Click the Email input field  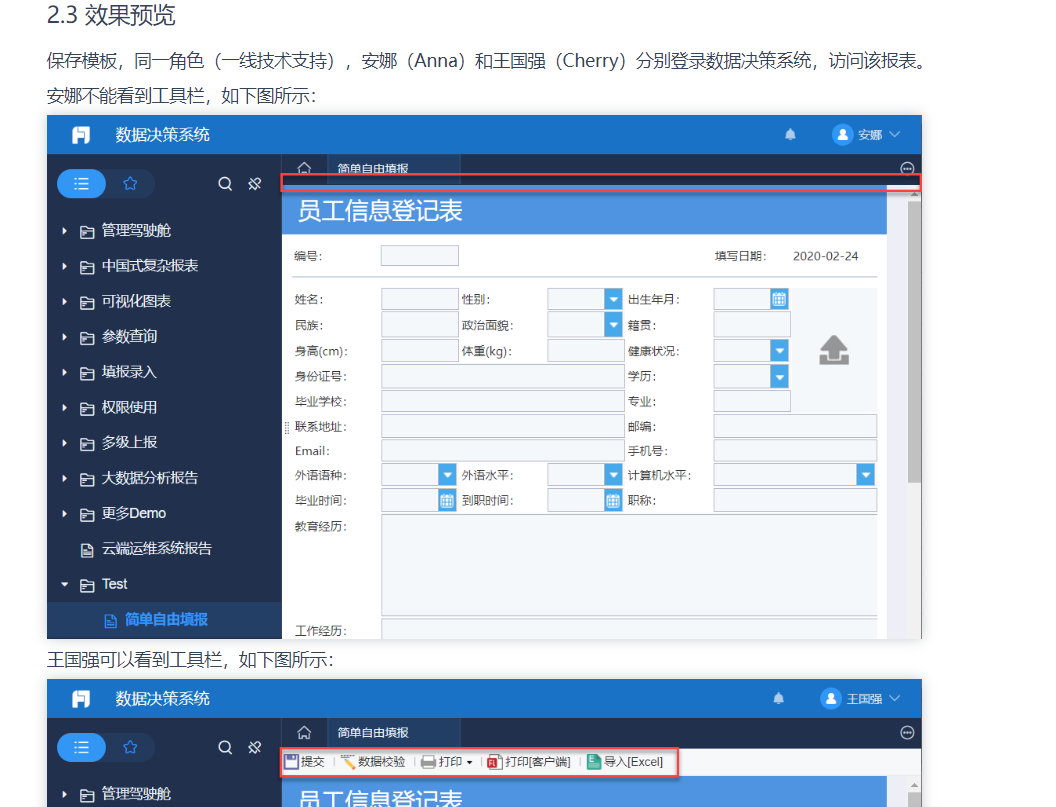click(502, 450)
